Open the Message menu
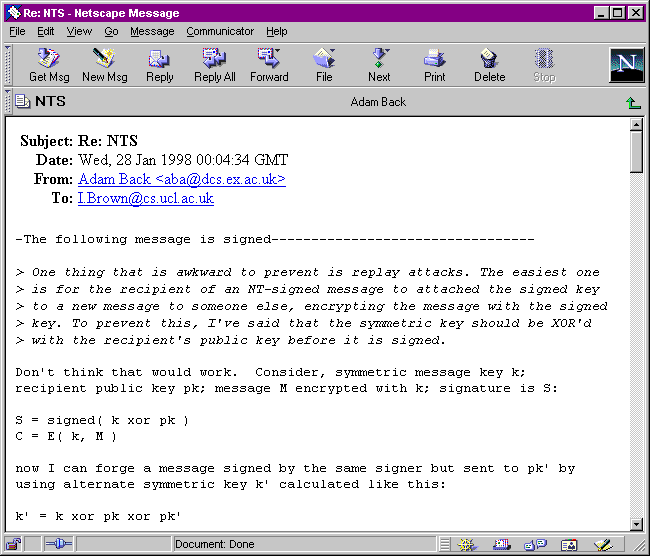 point(152,31)
